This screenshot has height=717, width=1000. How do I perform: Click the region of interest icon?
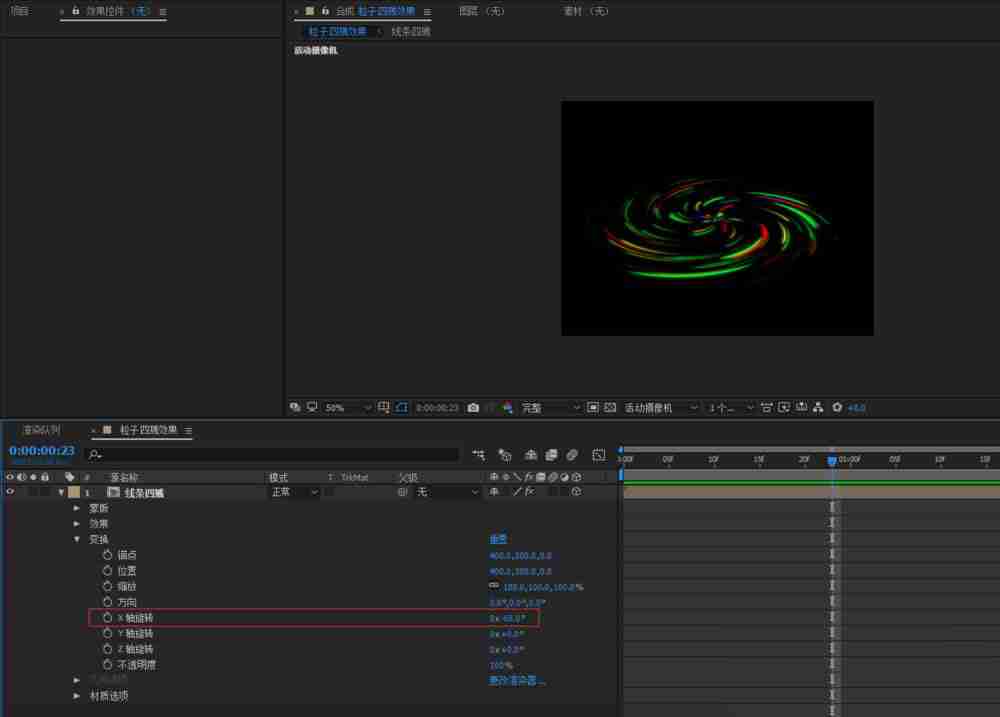pyautogui.click(x=593, y=408)
